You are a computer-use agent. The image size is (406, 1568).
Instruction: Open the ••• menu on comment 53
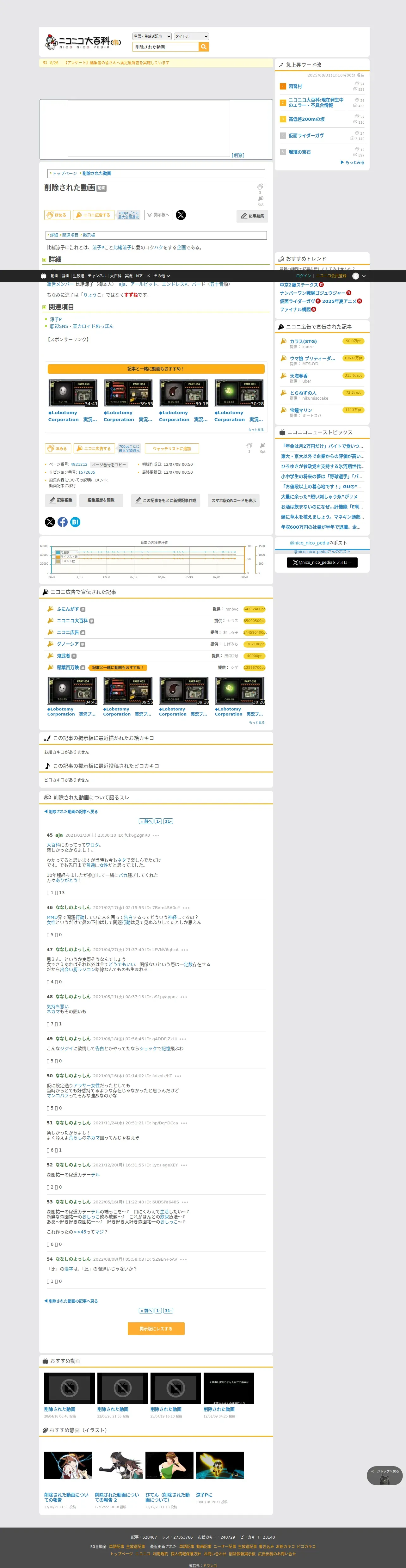[185, 1202]
